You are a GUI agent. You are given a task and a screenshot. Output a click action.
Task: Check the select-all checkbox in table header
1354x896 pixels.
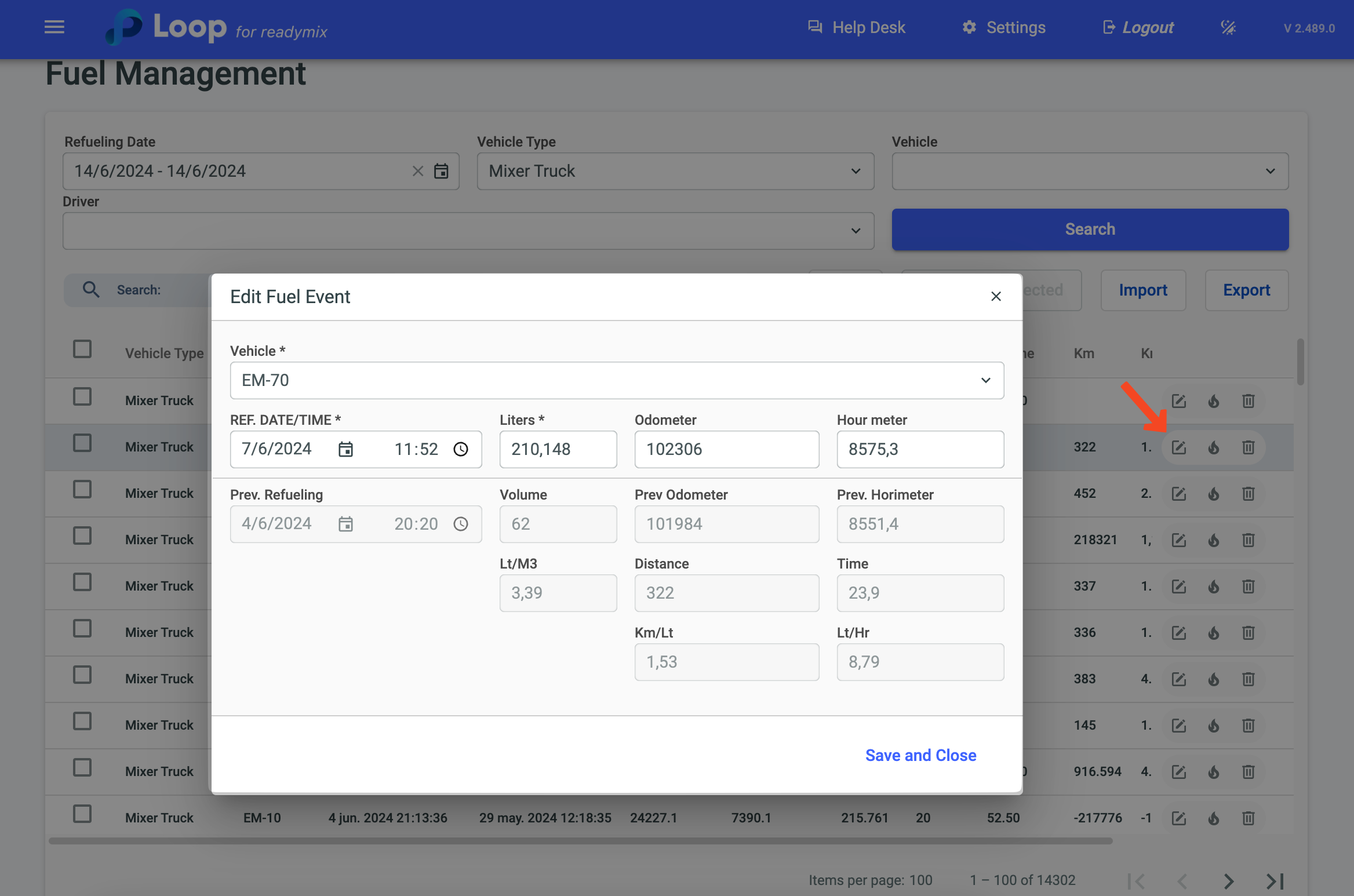82,349
